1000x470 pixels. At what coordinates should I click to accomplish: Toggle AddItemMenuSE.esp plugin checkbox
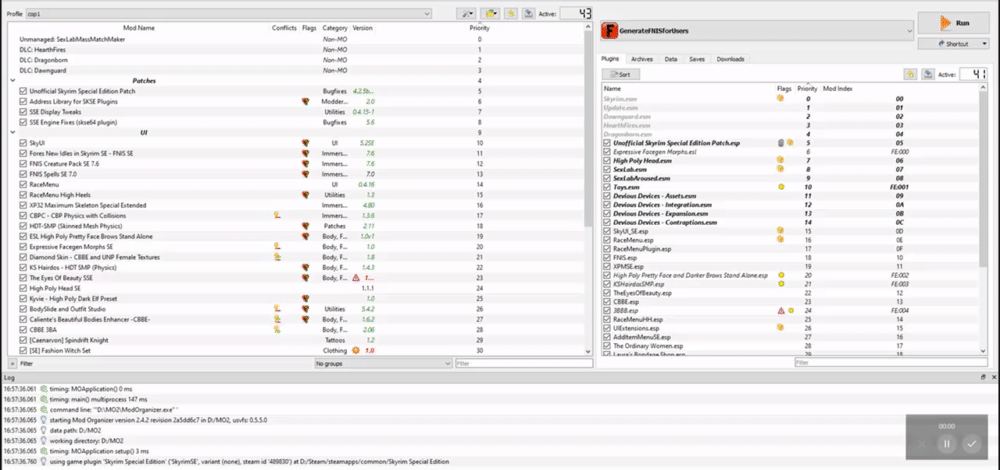(x=608, y=337)
